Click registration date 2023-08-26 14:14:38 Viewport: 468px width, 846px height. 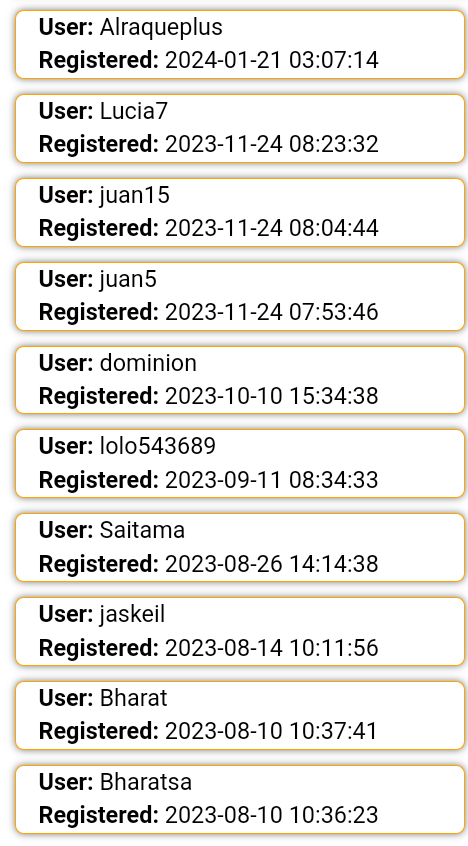272,564
